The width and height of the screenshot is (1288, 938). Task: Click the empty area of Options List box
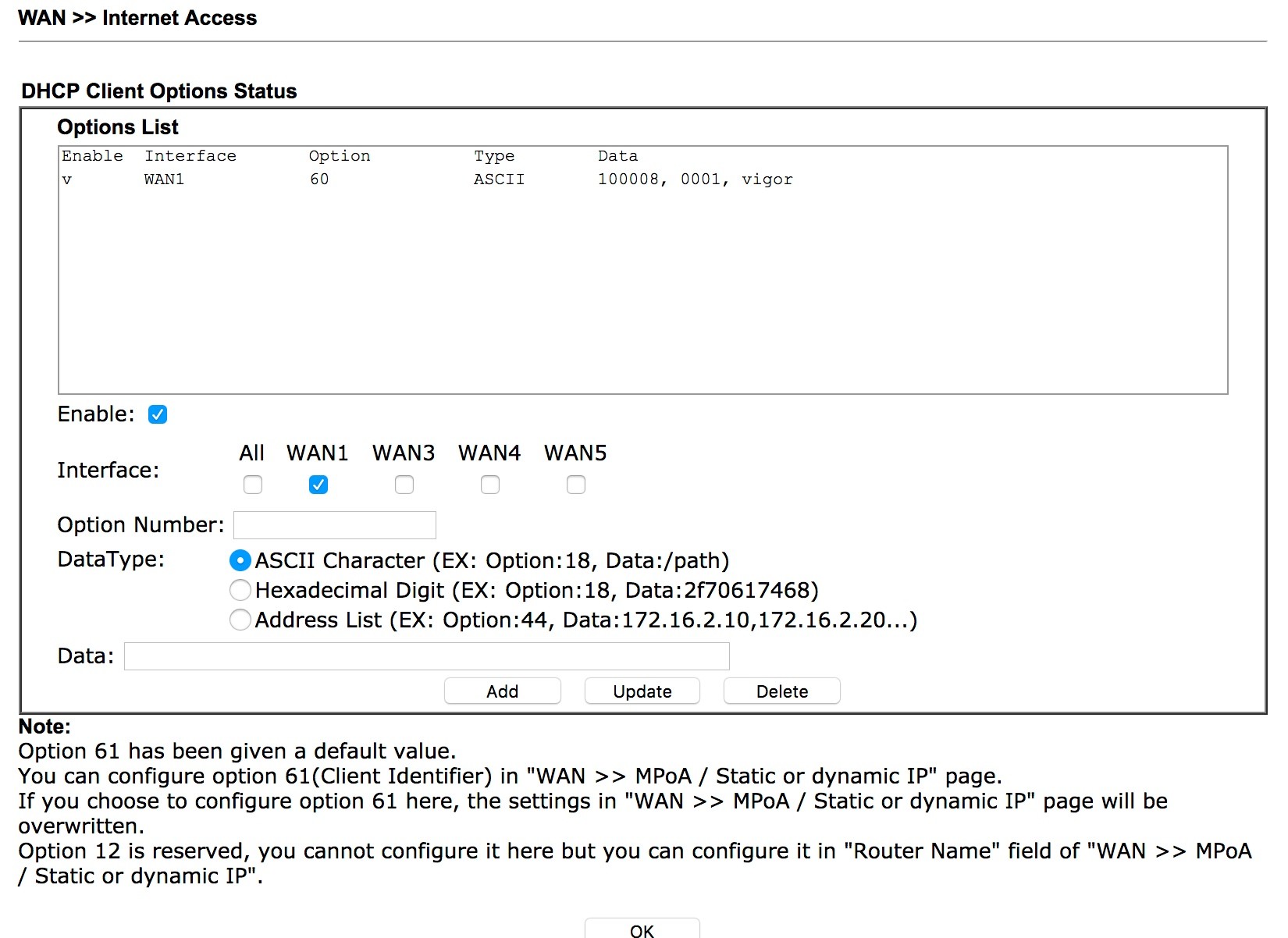pos(642,297)
